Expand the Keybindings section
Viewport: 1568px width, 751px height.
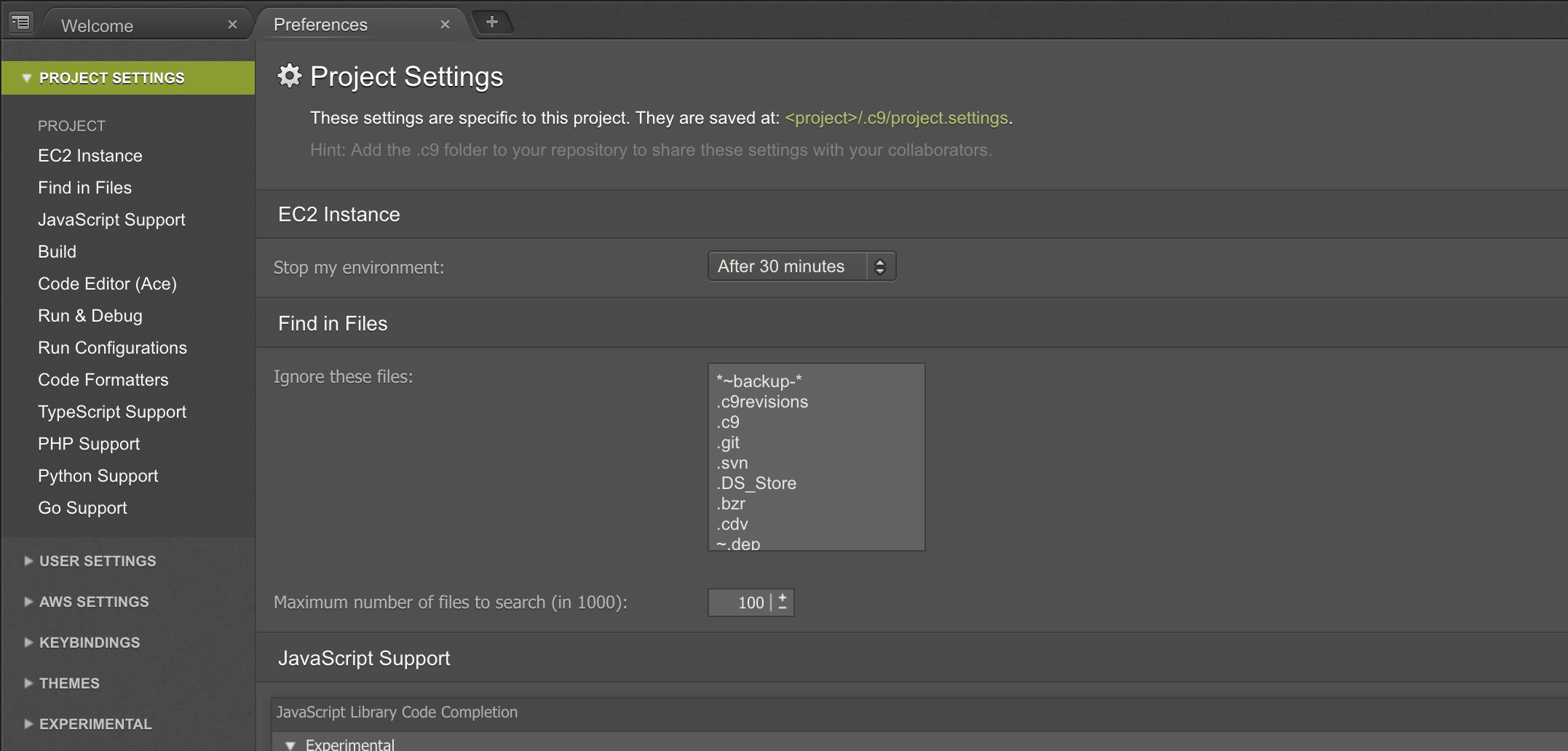[x=90, y=643]
